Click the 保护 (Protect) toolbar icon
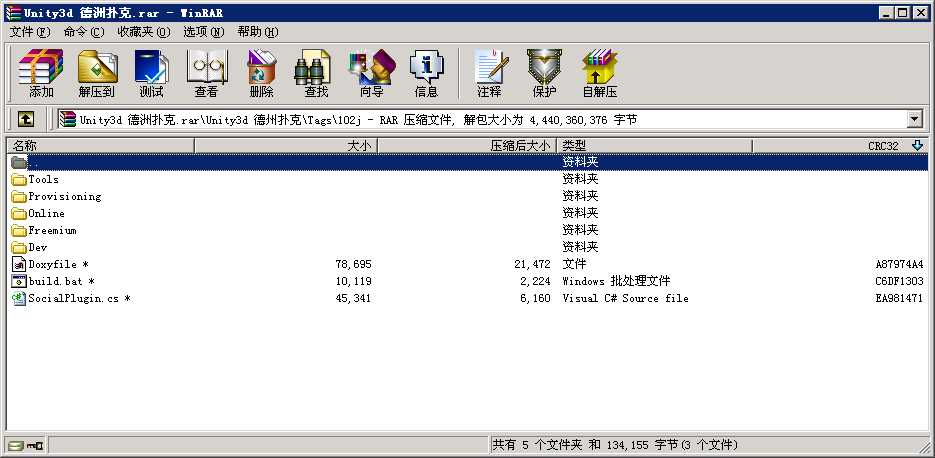This screenshot has height=458, width=935. click(544, 73)
